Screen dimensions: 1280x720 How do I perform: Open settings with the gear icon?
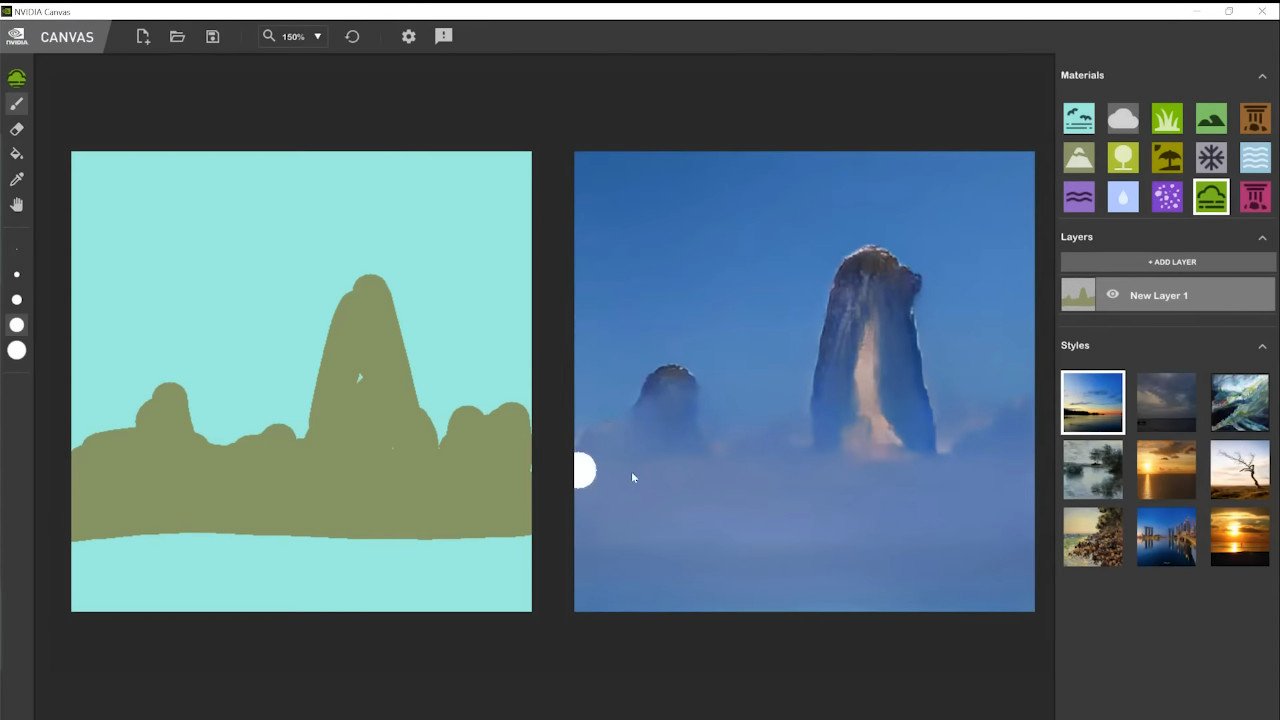(x=408, y=36)
